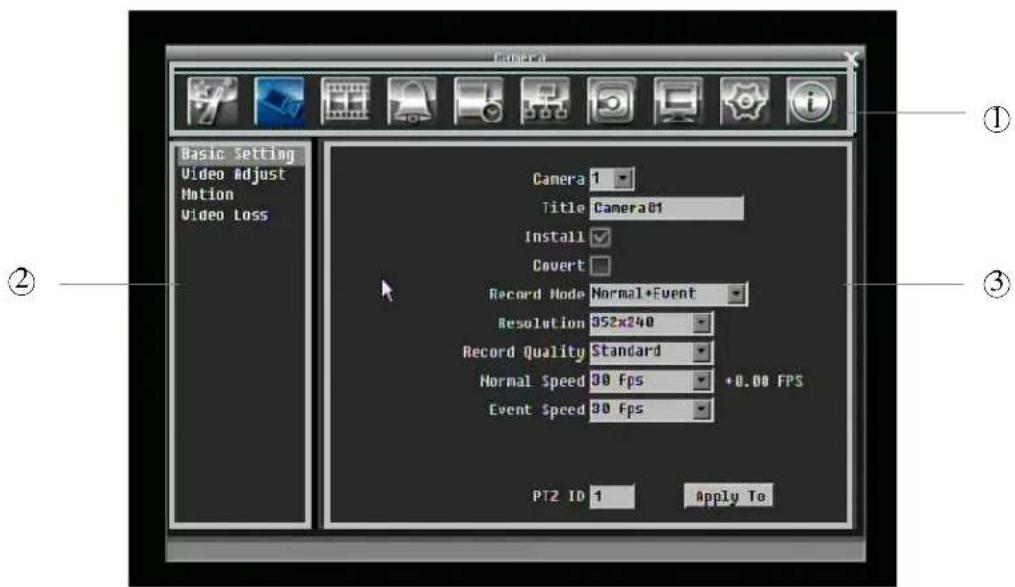Close the Camera menu window
This screenshot has width=1015, height=587.
click(x=852, y=59)
